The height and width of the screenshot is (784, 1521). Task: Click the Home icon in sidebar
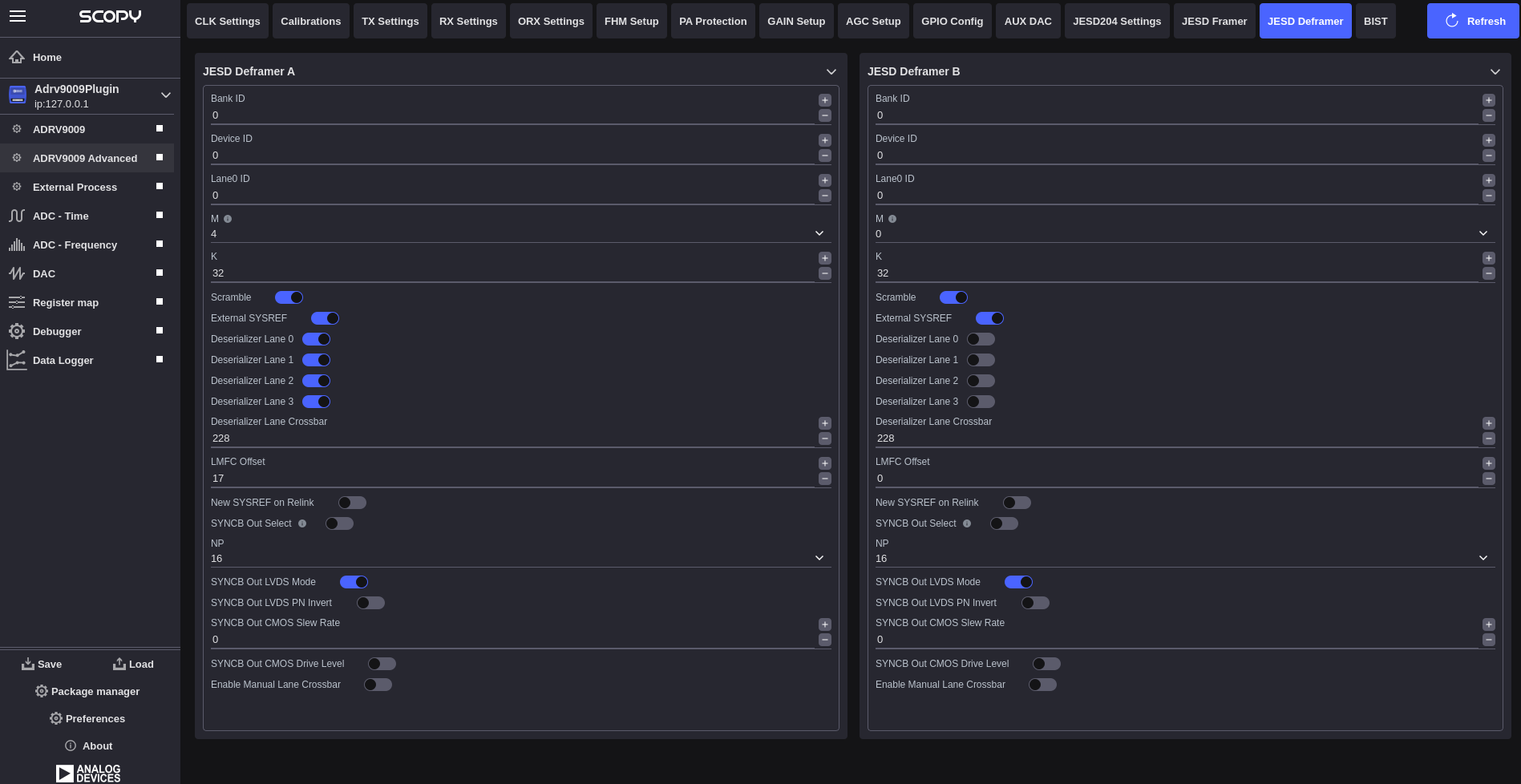pyautogui.click(x=17, y=58)
